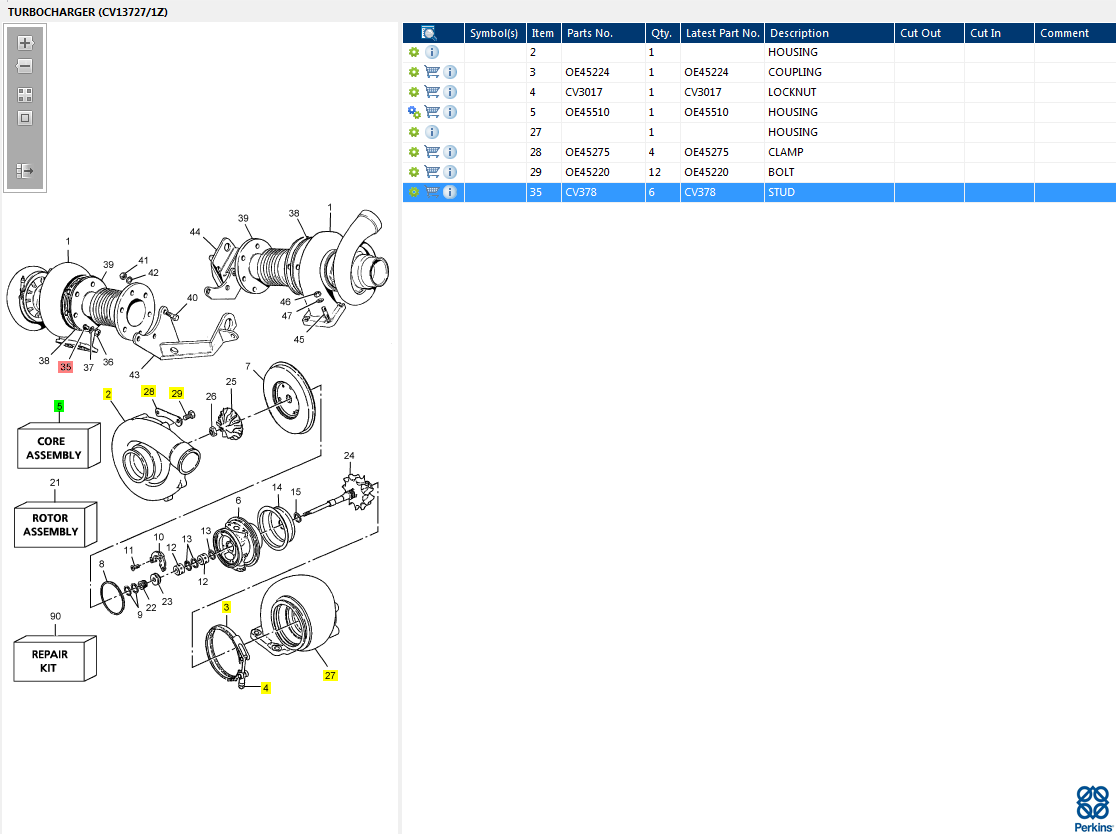Click gear icon for CLAMP row
This screenshot has width=1116, height=834.
(x=414, y=152)
